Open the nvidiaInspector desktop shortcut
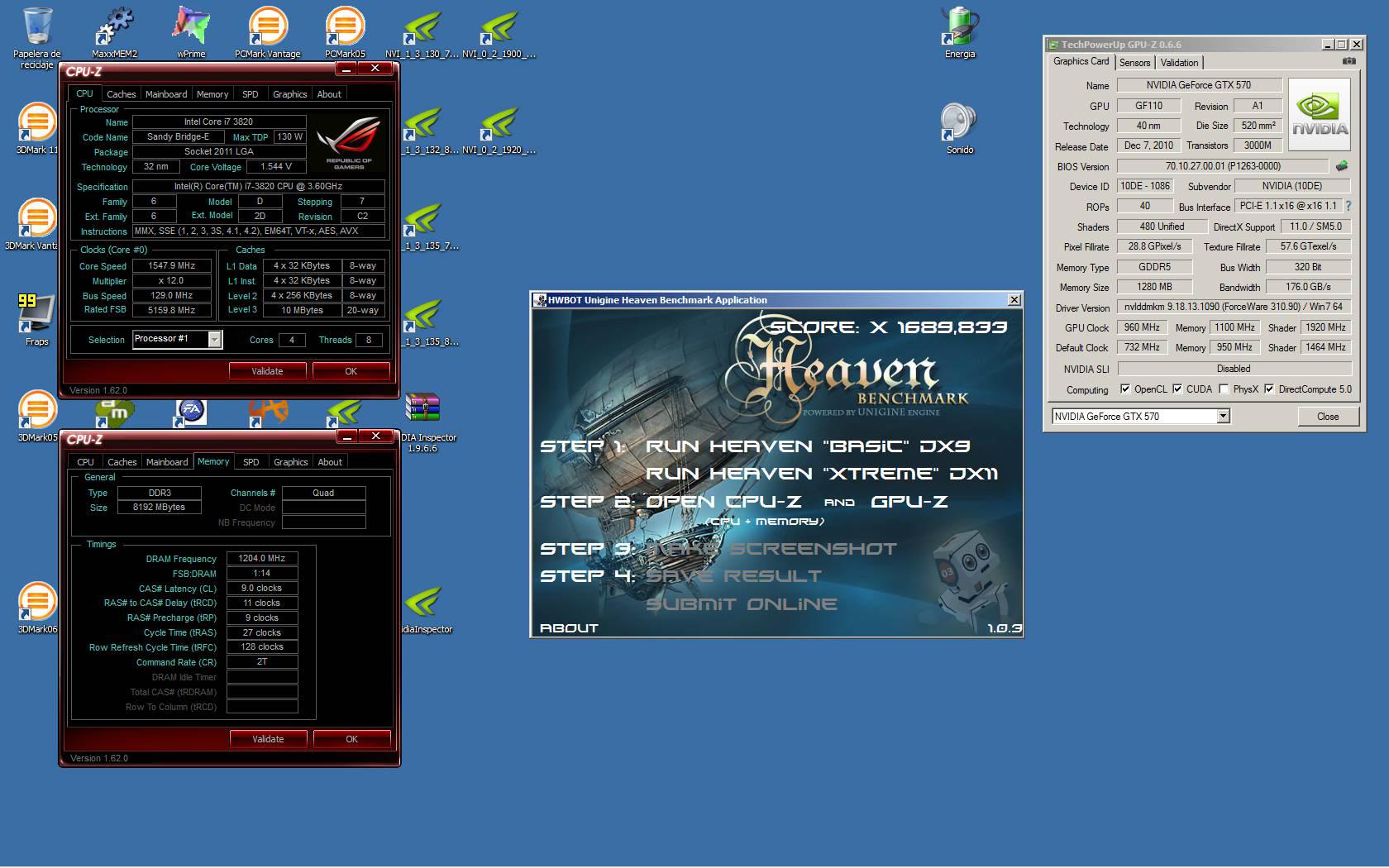This screenshot has height=868, width=1389. 425,610
